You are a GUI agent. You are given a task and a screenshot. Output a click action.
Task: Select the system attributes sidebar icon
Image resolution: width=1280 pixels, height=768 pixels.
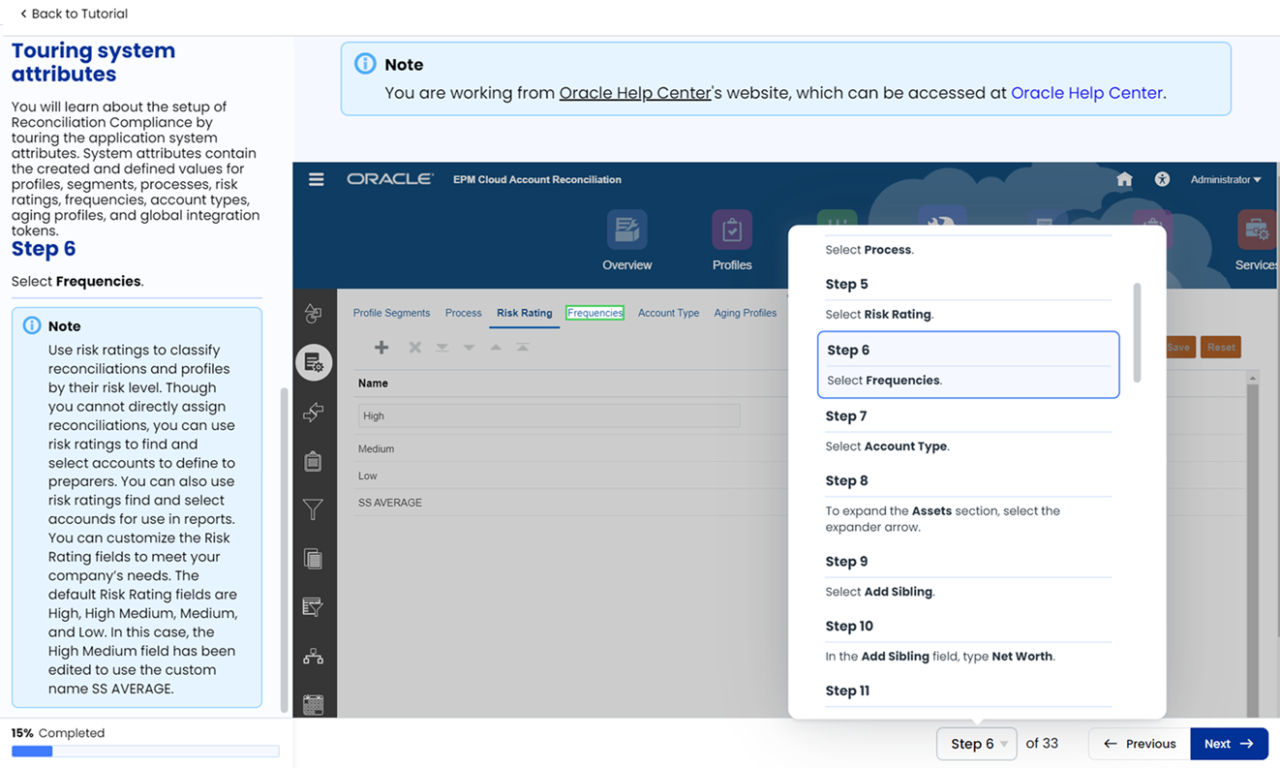[x=314, y=361]
